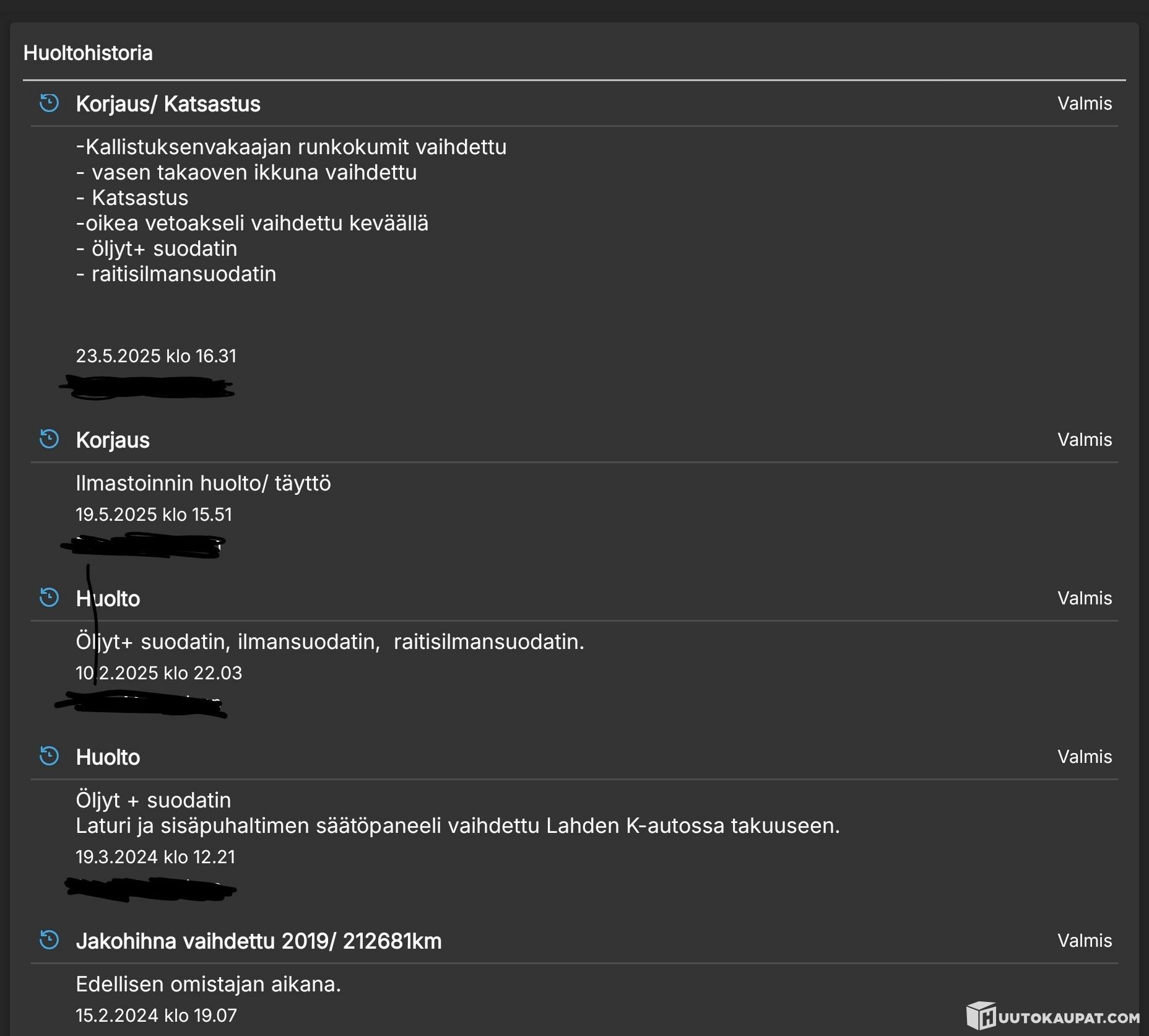
Task: Click history icon of Huolto entry from 19.3.2024
Action: (x=49, y=756)
